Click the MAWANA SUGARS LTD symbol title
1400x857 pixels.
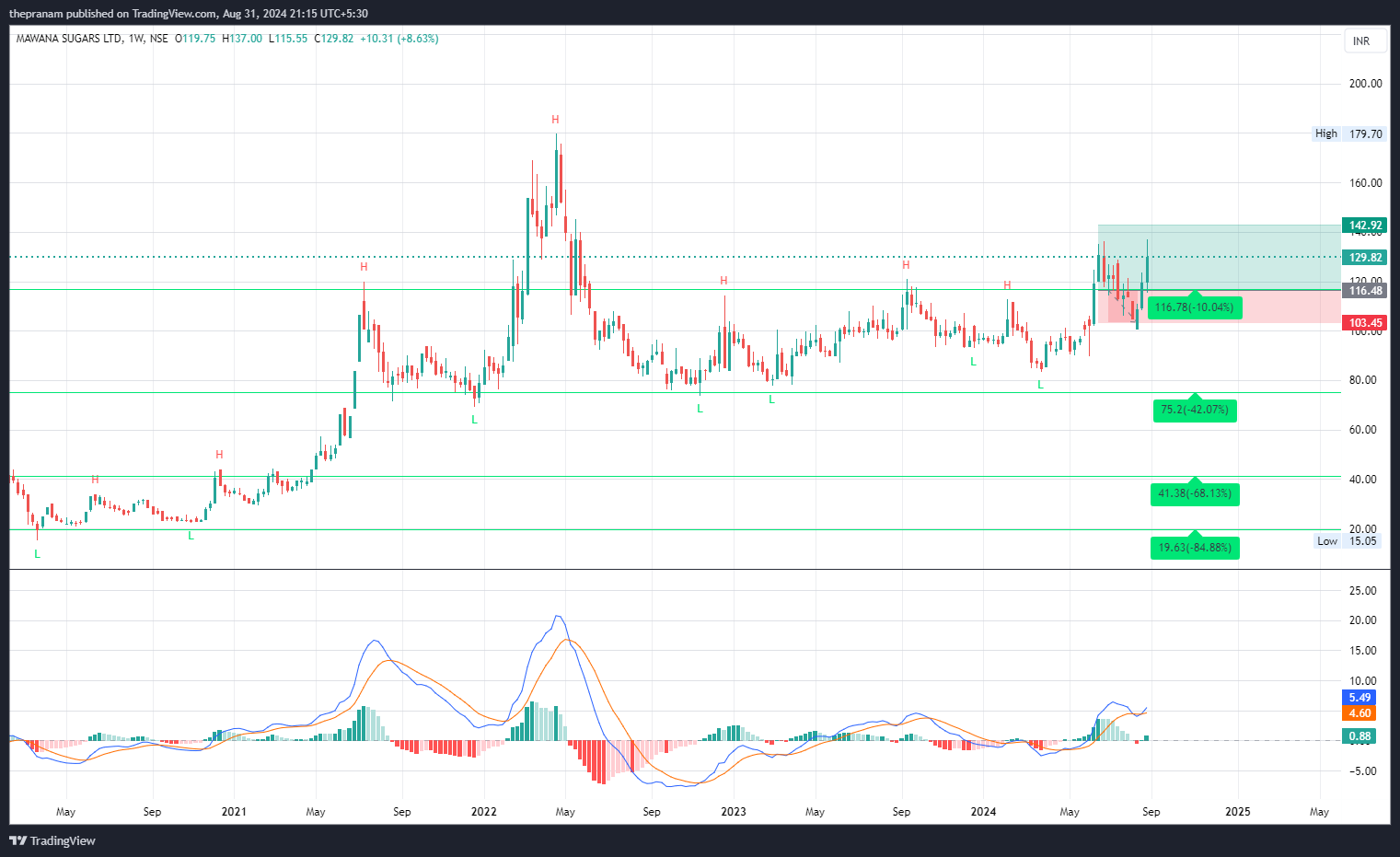(69, 39)
